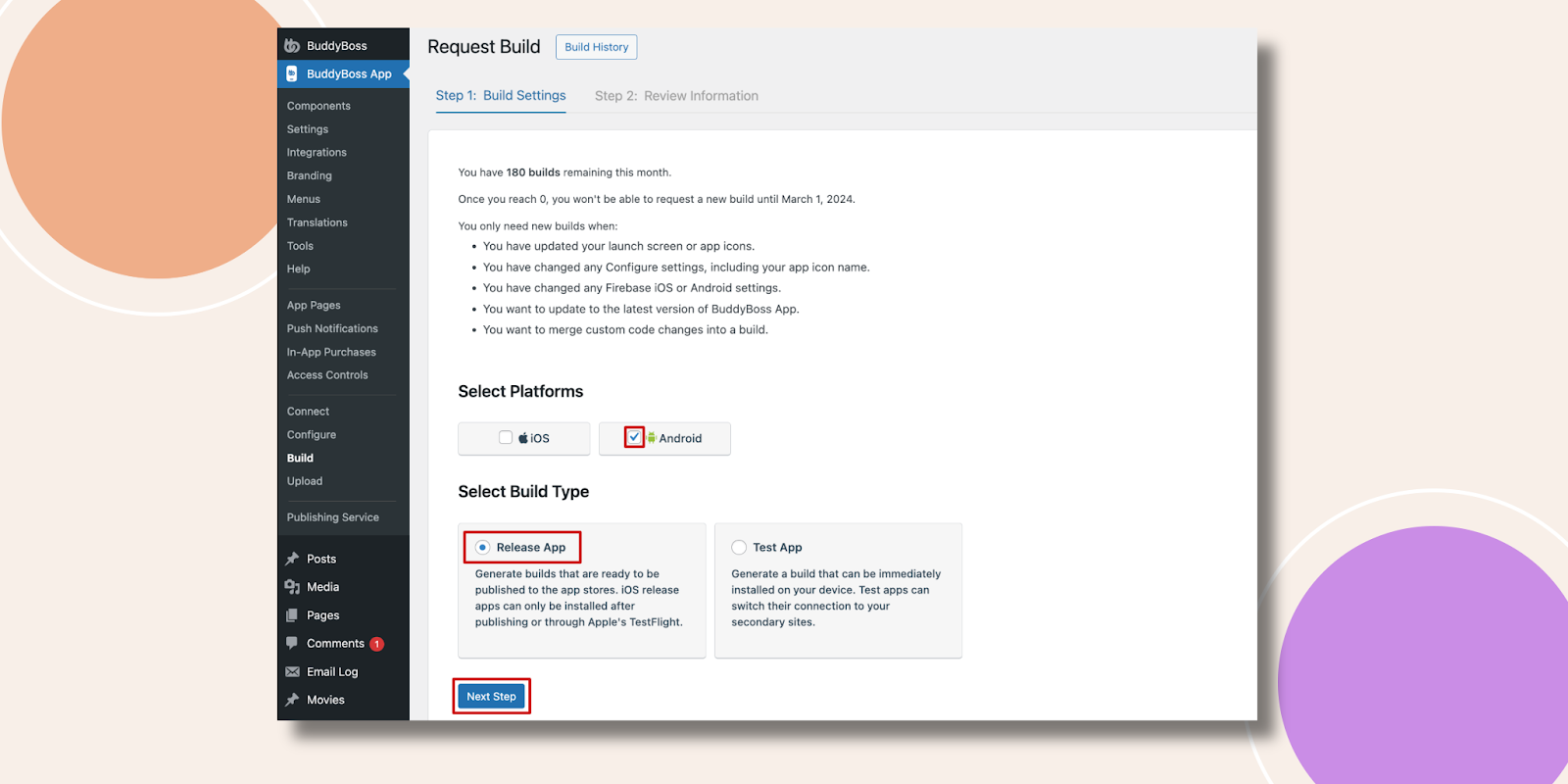Click the "until March 1, 2024" sentence

[x=657, y=199]
